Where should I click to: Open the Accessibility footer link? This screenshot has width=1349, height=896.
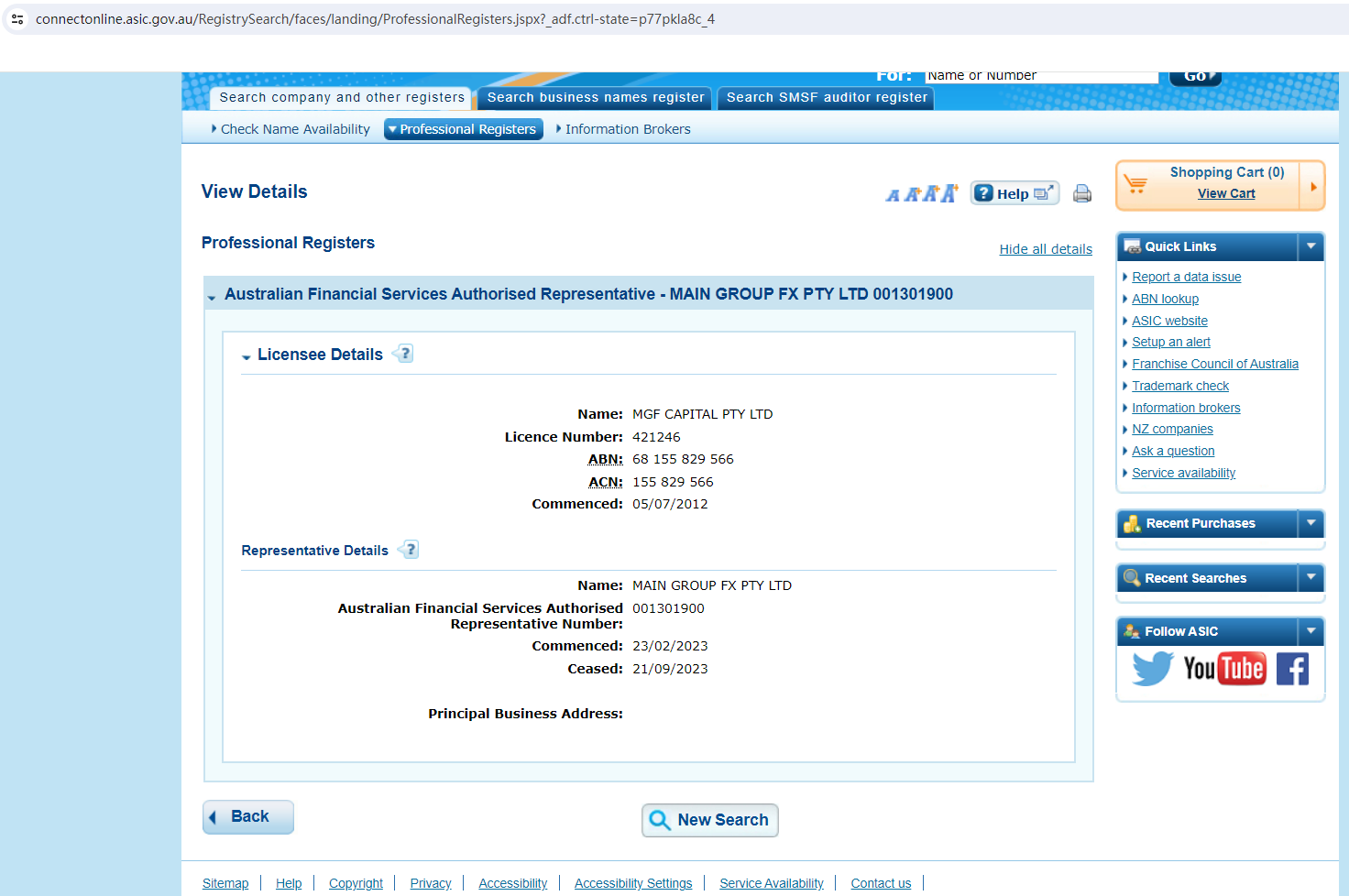pyautogui.click(x=513, y=883)
